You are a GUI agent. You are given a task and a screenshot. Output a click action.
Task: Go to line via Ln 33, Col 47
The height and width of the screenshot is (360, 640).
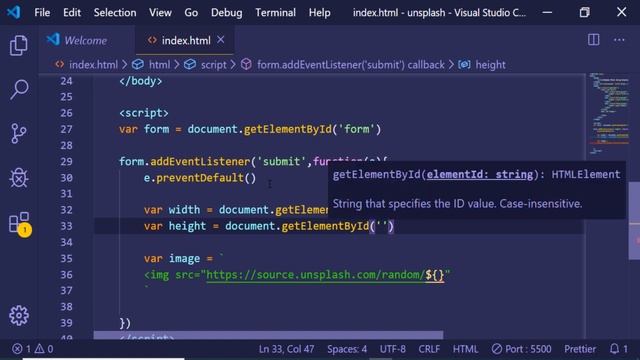pos(287,349)
